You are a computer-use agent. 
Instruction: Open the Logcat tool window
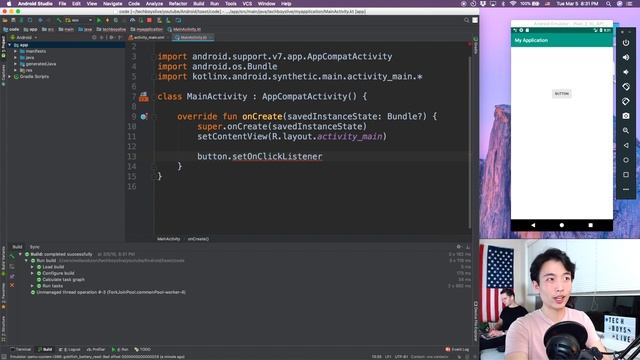pyautogui.click(x=70, y=349)
